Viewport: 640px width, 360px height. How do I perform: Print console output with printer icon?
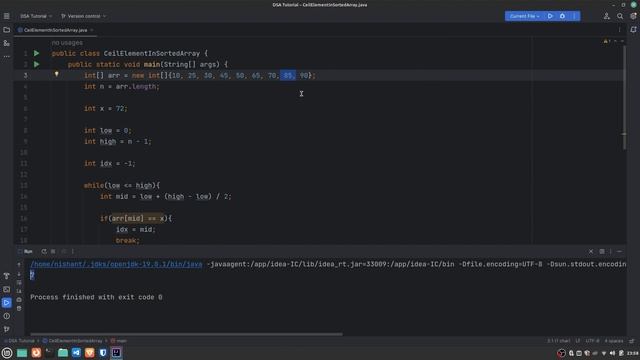pyautogui.click(x=19, y=300)
